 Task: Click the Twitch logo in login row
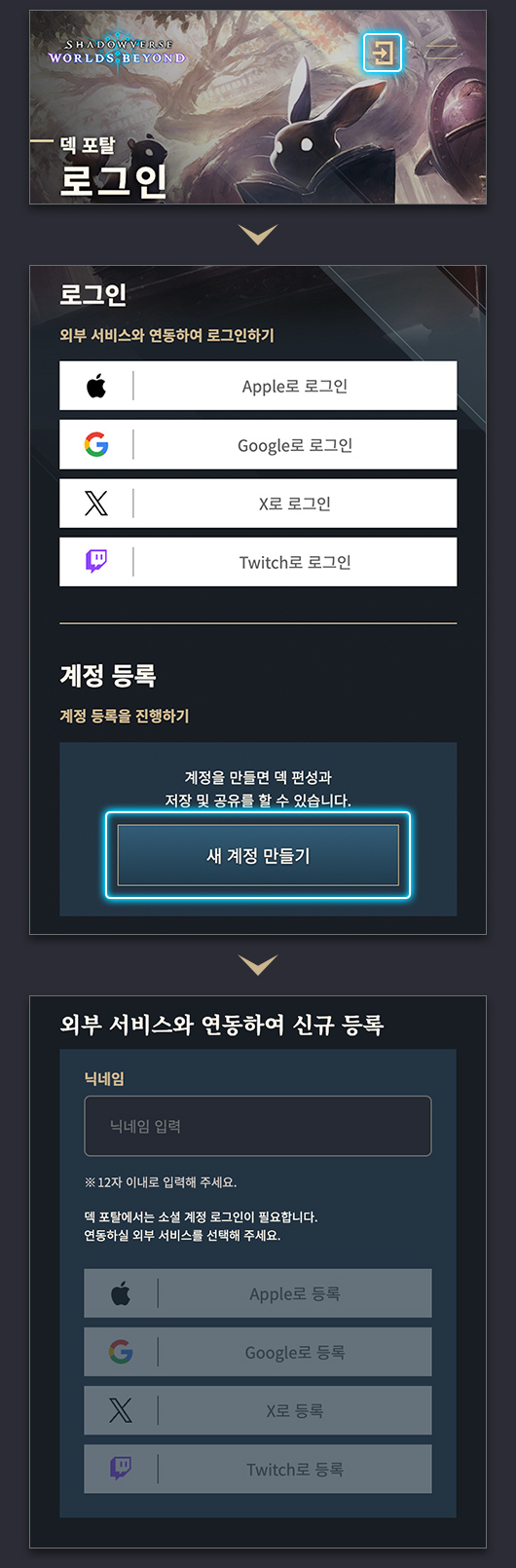(x=96, y=562)
